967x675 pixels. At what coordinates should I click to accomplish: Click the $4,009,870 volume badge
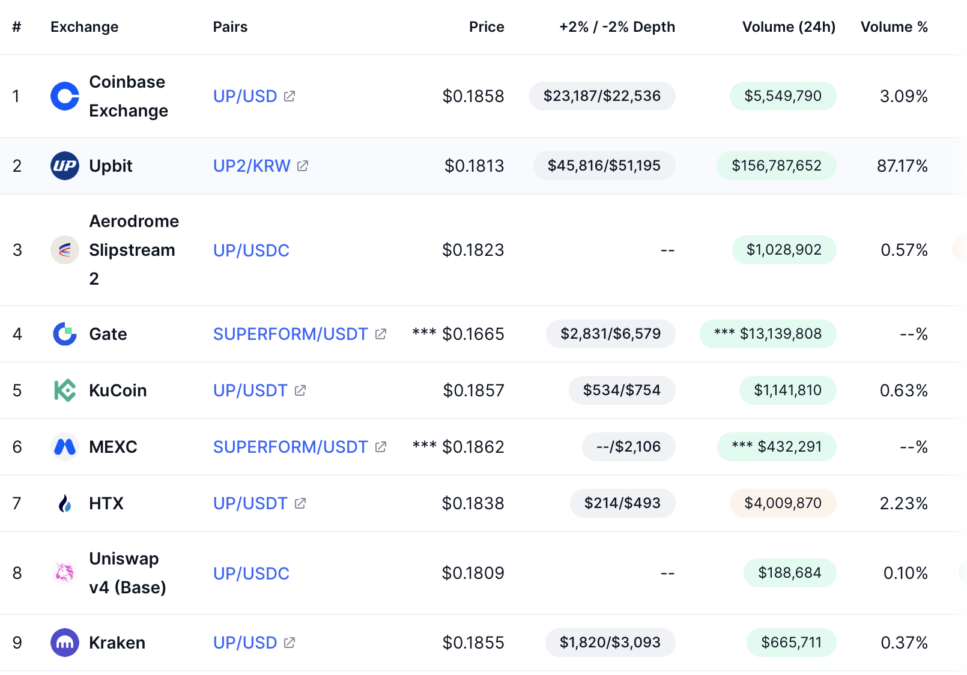click(x=783, y=503)
